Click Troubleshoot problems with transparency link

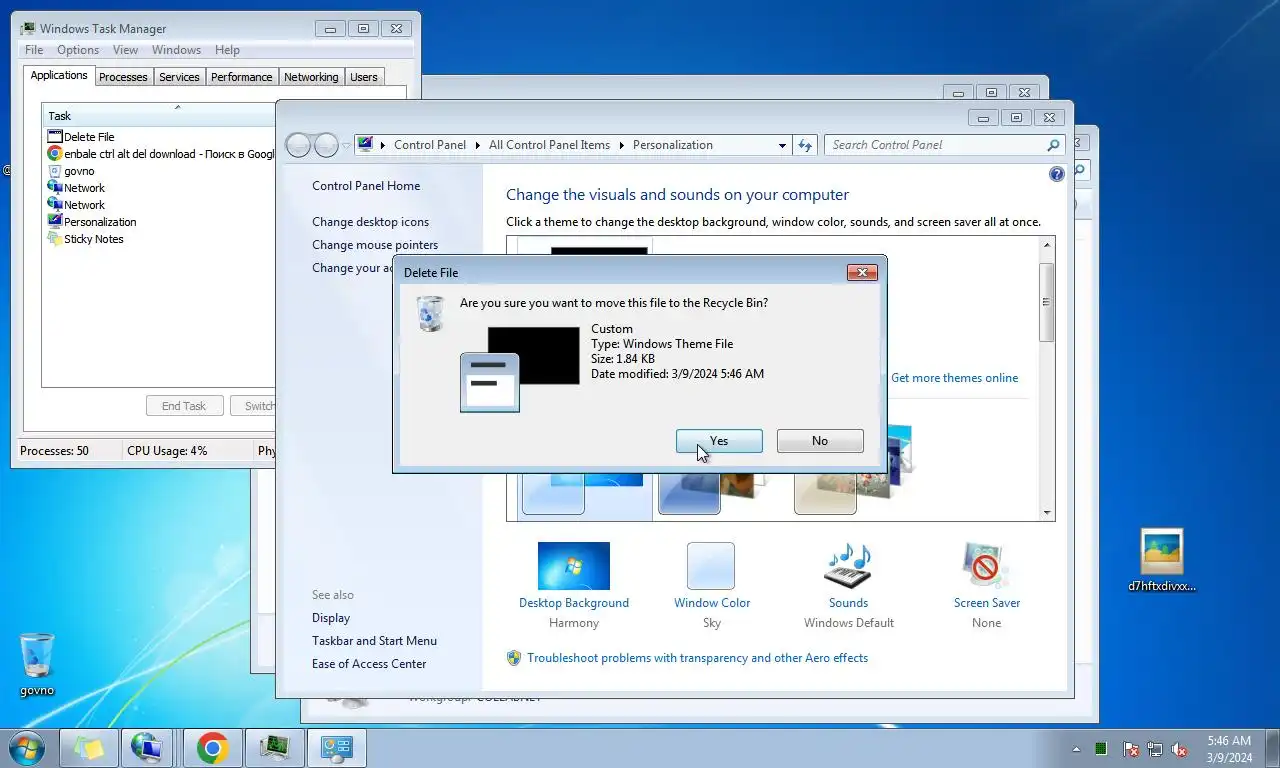(x=697, y=658)
